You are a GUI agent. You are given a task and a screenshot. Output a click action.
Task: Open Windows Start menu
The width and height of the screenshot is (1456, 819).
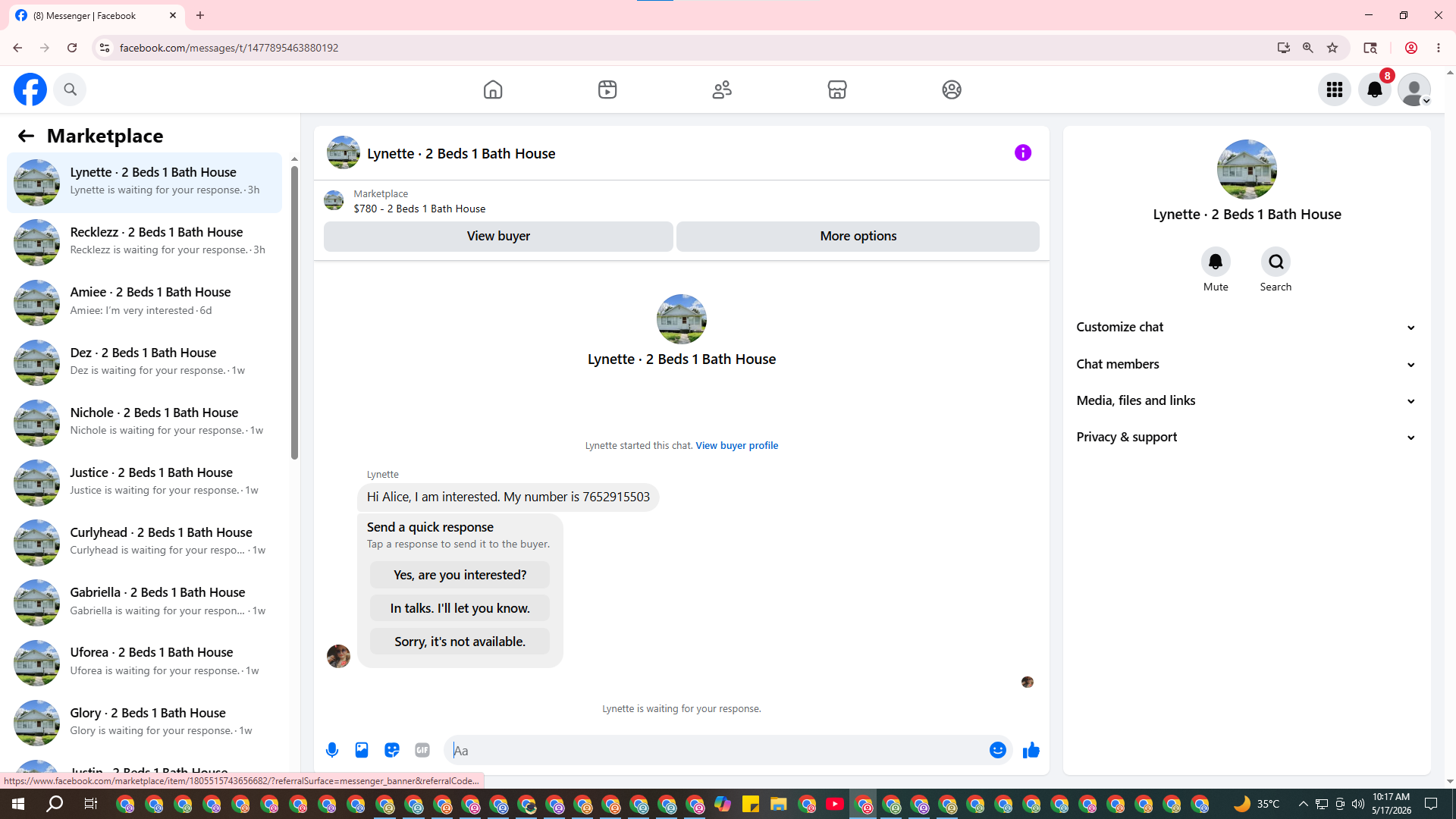18,804
